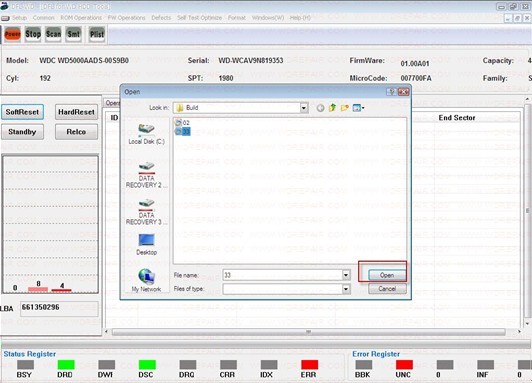Image resolution: width=532 pixels, height=383 pixels.
Task: Open the Views menu icon in dialog
Action: point(358,108)
